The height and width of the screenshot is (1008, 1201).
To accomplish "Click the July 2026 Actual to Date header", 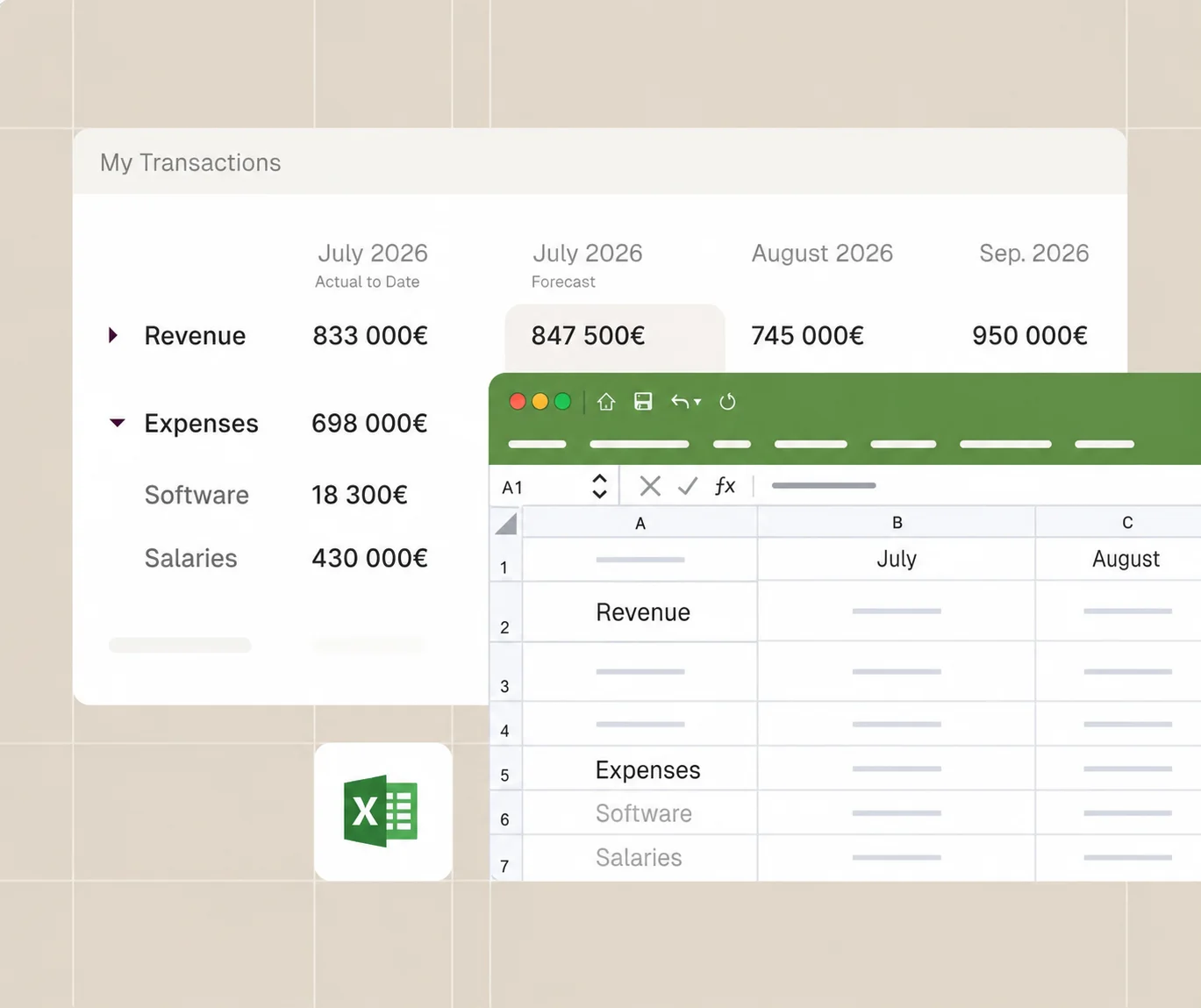I will point(372,265).
